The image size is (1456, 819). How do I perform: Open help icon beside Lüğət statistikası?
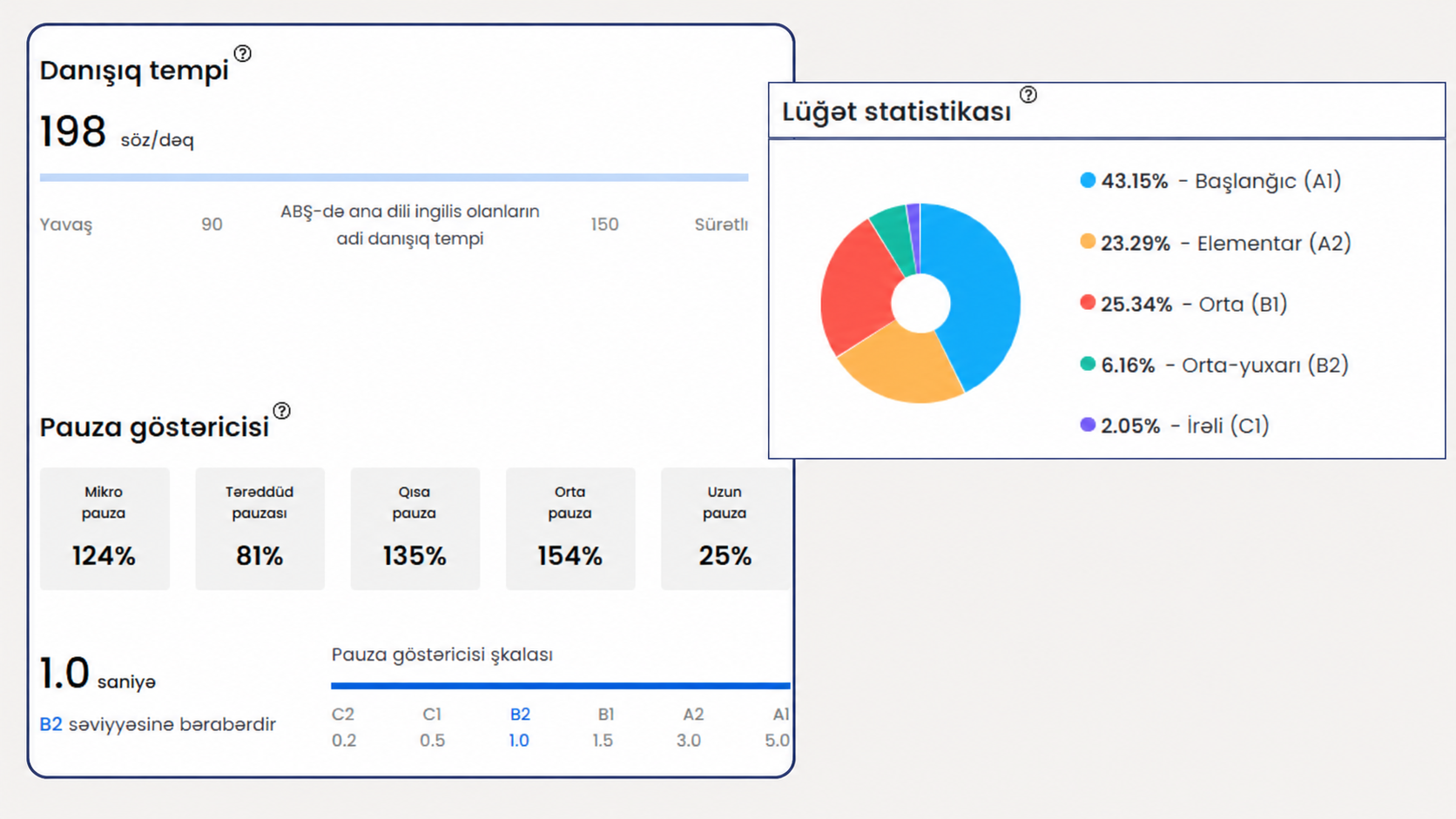coord(1028,95)
